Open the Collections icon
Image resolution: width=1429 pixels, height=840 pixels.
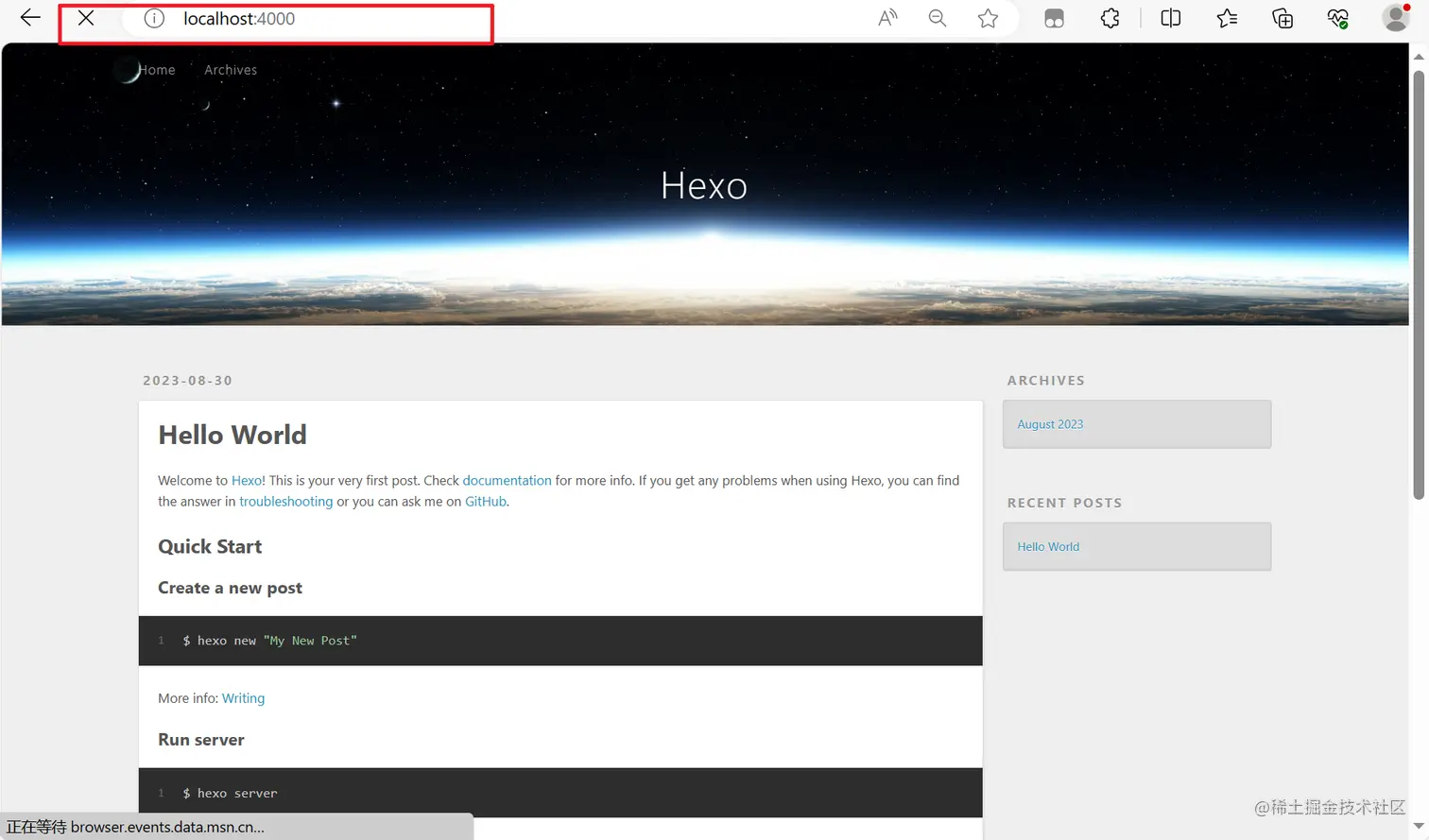point(1283,18)
